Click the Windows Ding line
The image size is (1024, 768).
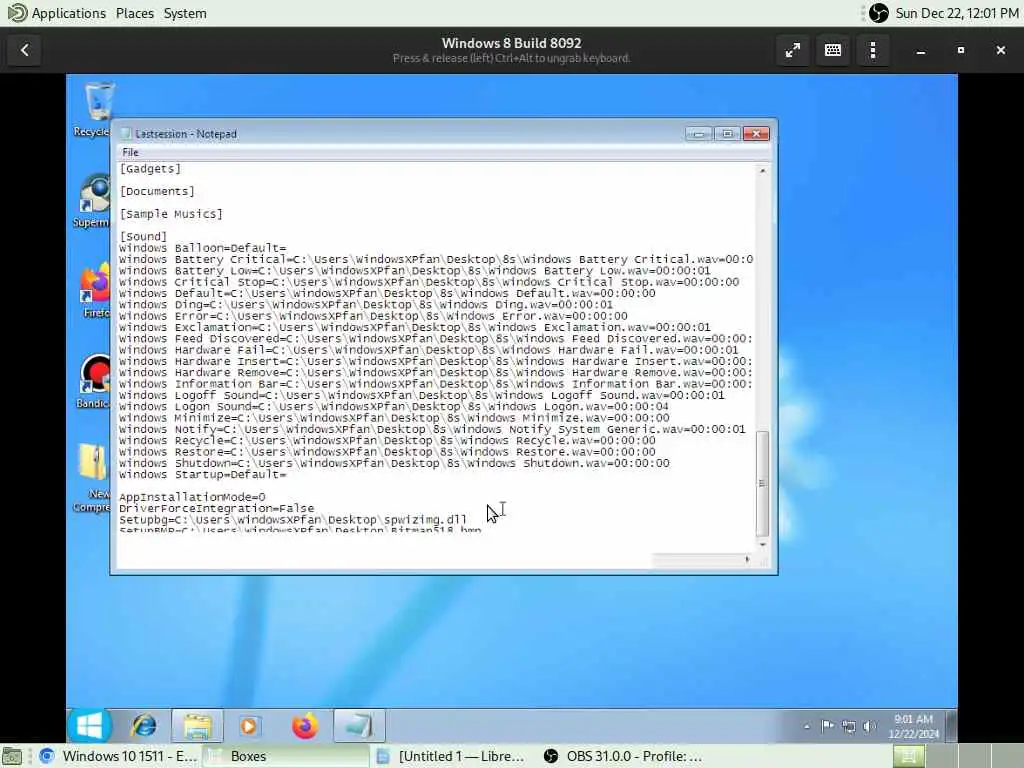click(366, 304)
